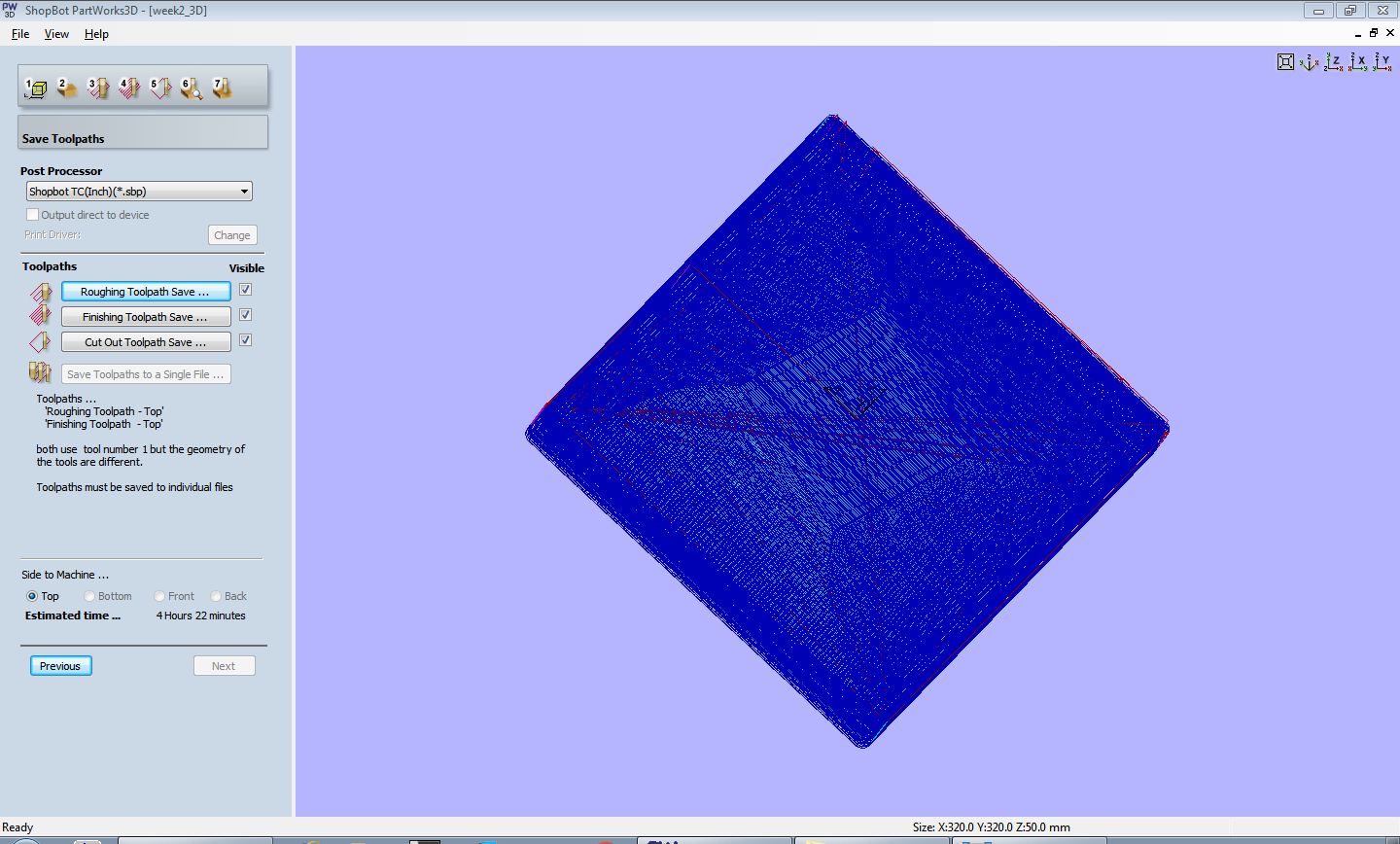Toggle Cut Out Toolpath visibility checkbox

[245, 340]
